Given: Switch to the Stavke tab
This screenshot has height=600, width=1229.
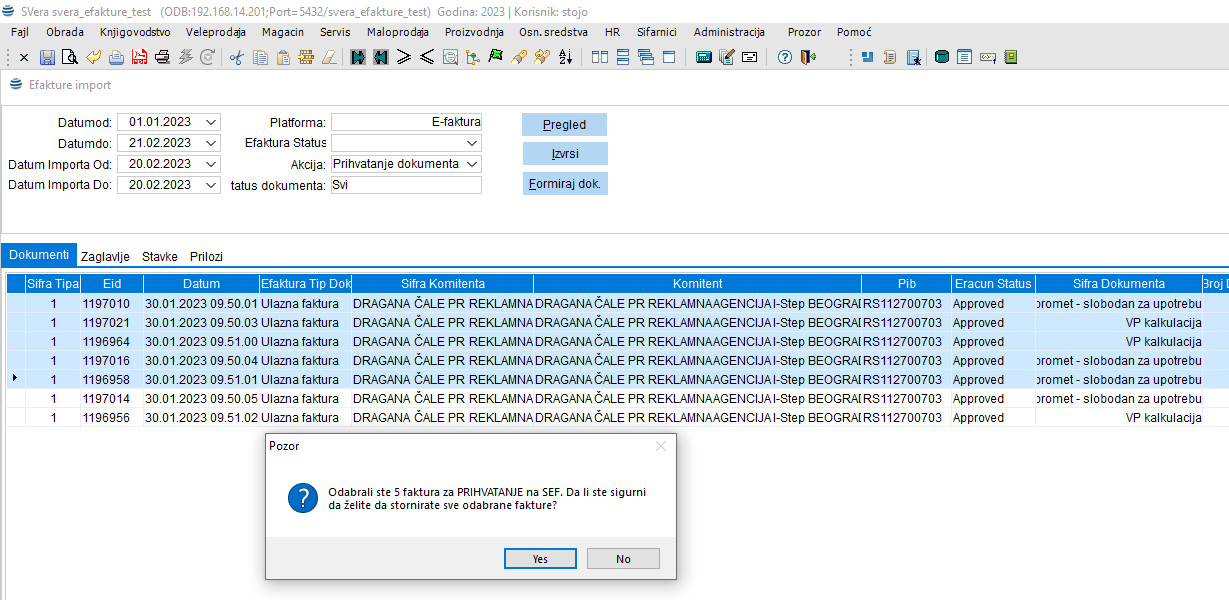Looking at the screenshot, I should (159, 257).
